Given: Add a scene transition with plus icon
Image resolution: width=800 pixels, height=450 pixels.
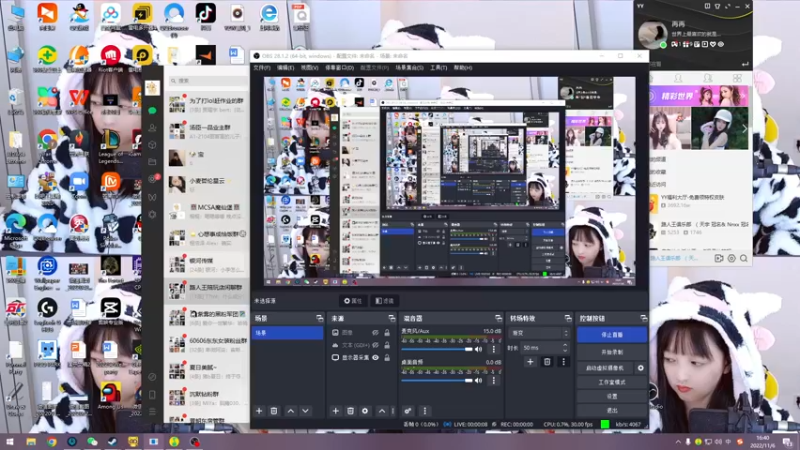Looking at the screenshot, I should [x=530, y=362].
